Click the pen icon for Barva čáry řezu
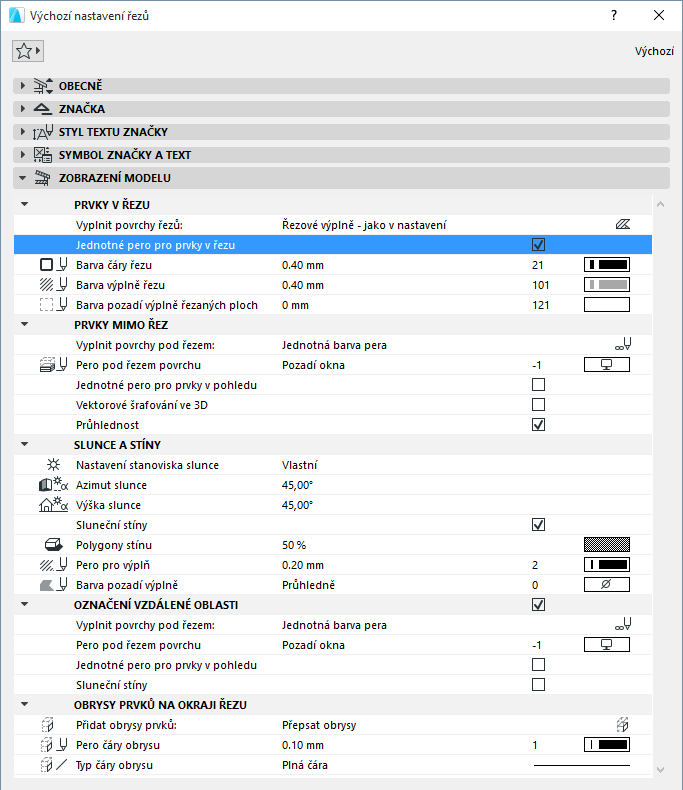 [53, 265]
